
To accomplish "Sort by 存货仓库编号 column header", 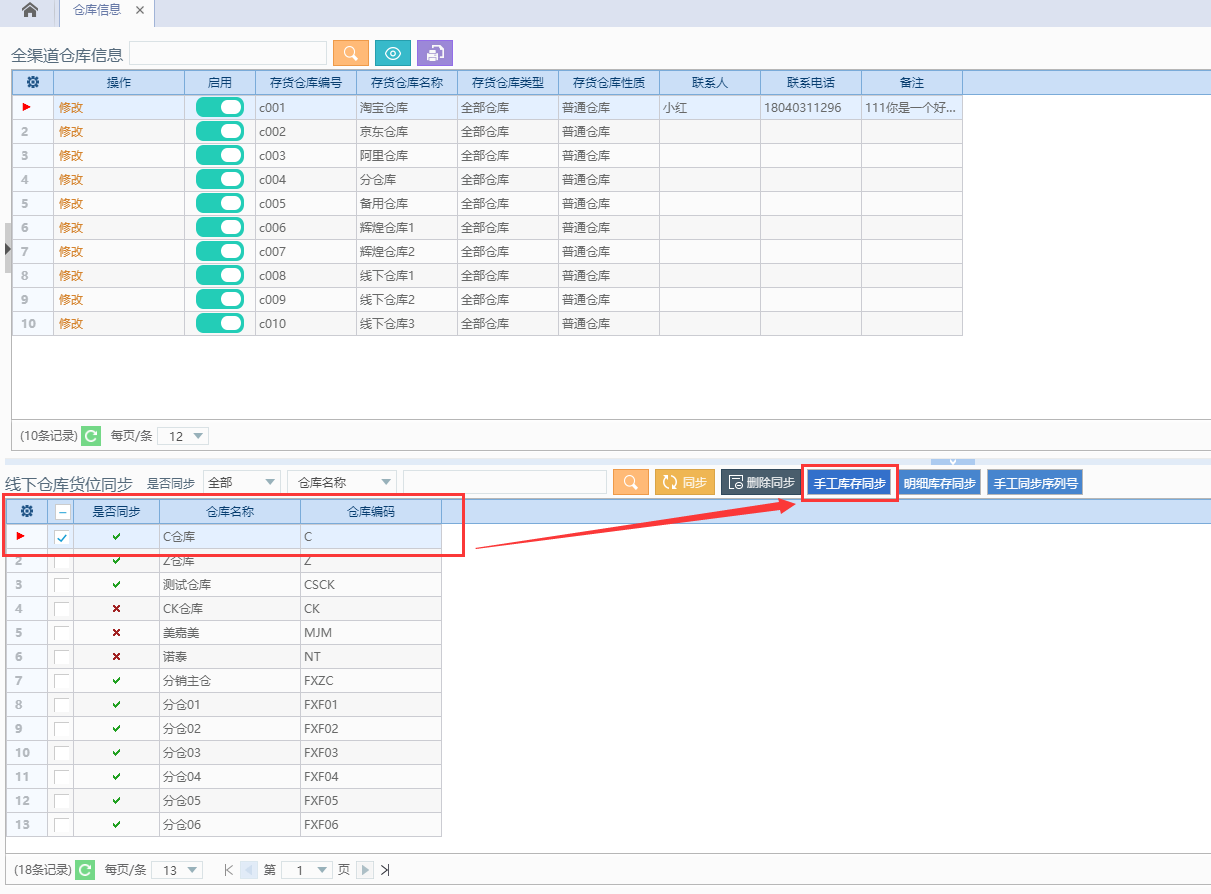I will point(306,82).
